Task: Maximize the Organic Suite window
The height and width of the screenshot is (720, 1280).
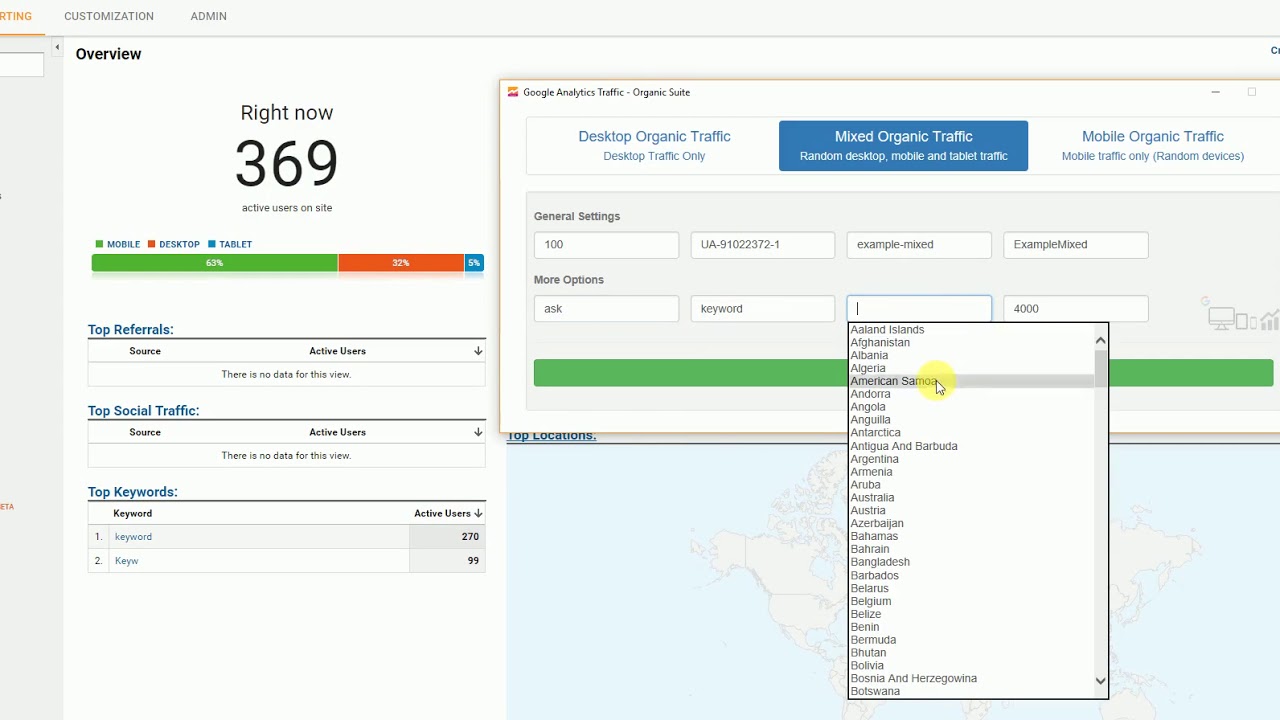Action: tap(1251, 92)
